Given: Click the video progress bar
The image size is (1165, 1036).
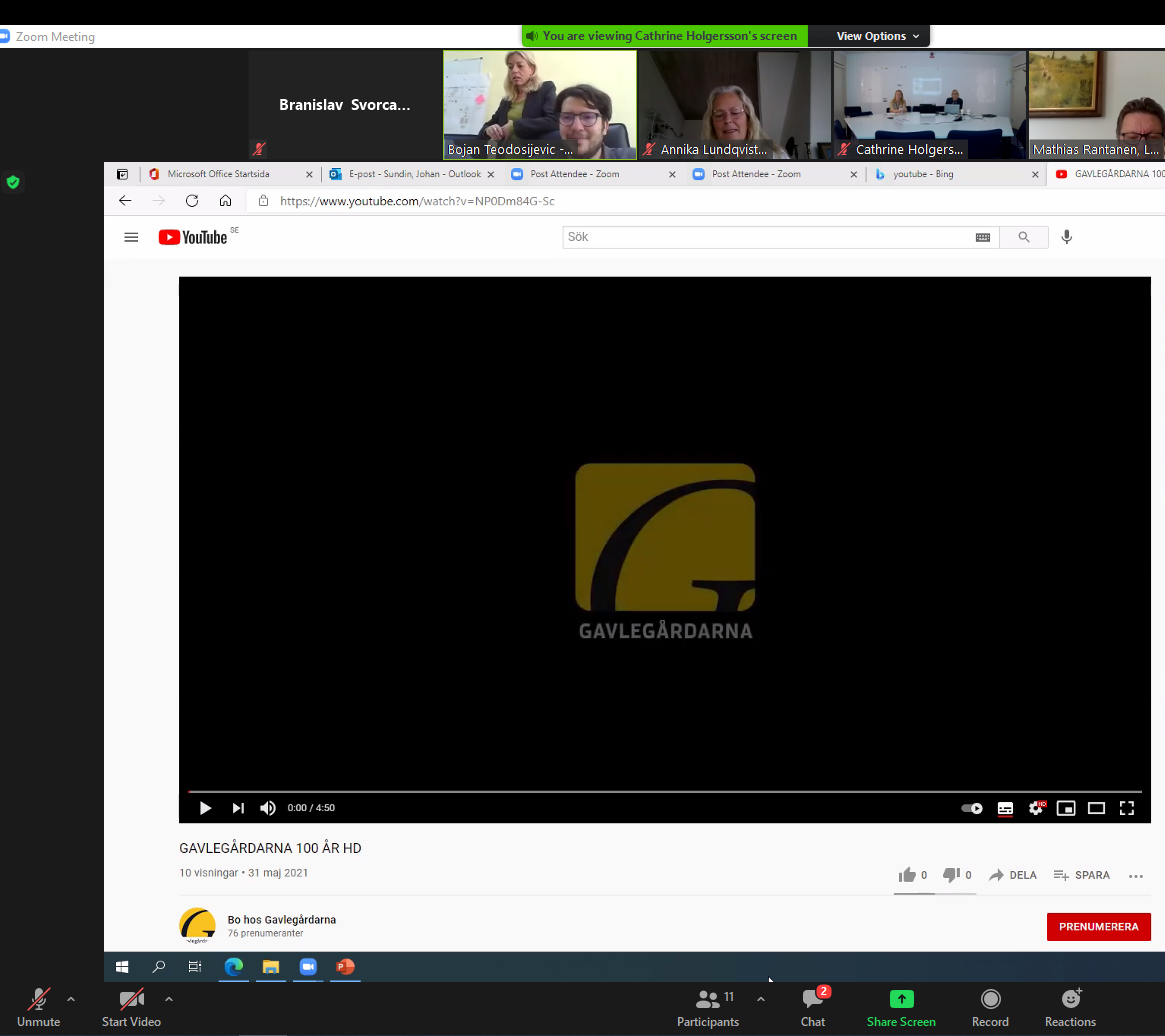Looking at the screenshot, I should tap(665, 791).
